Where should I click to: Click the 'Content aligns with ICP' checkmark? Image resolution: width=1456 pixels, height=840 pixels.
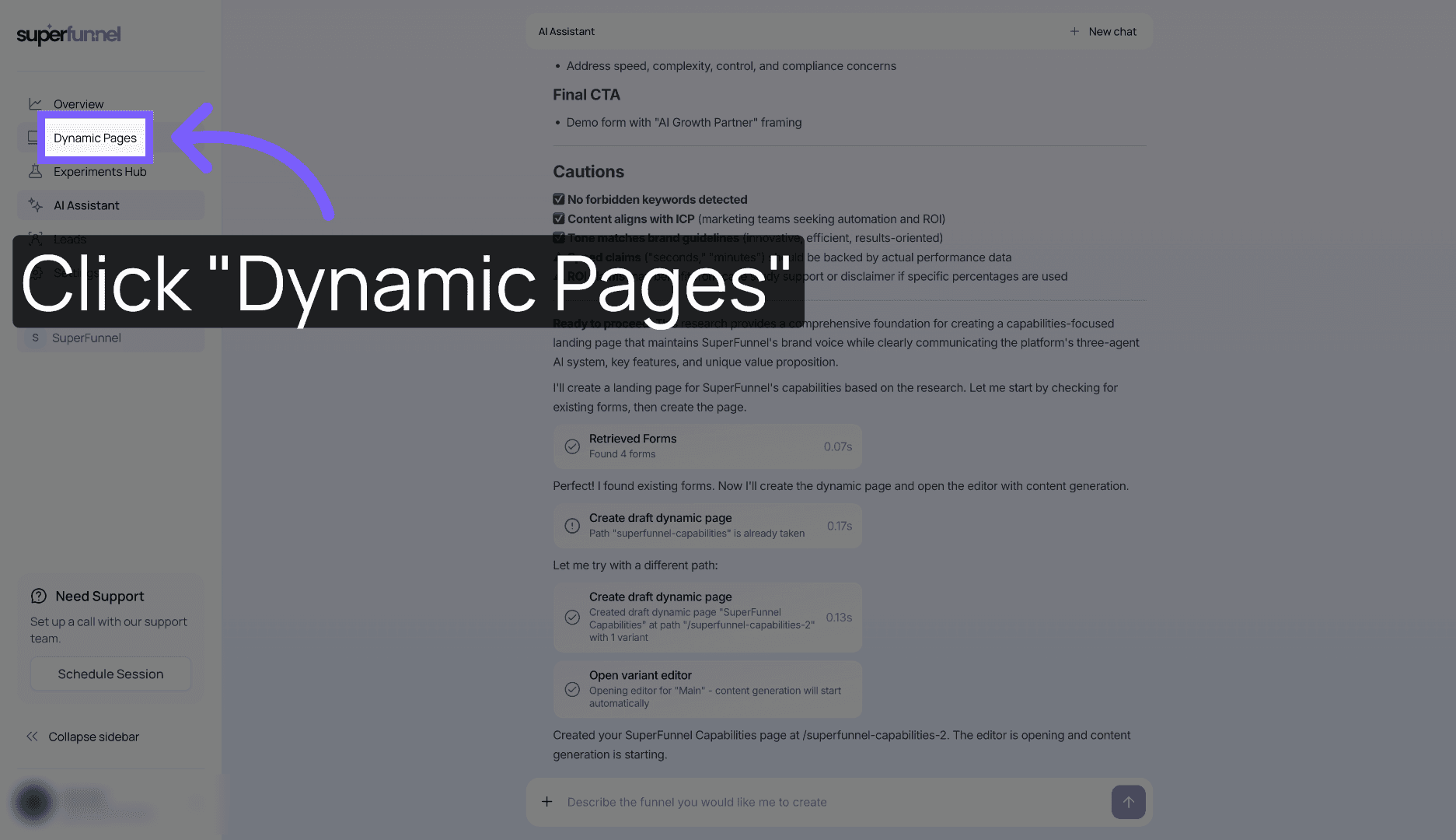(x=559, y=219)
